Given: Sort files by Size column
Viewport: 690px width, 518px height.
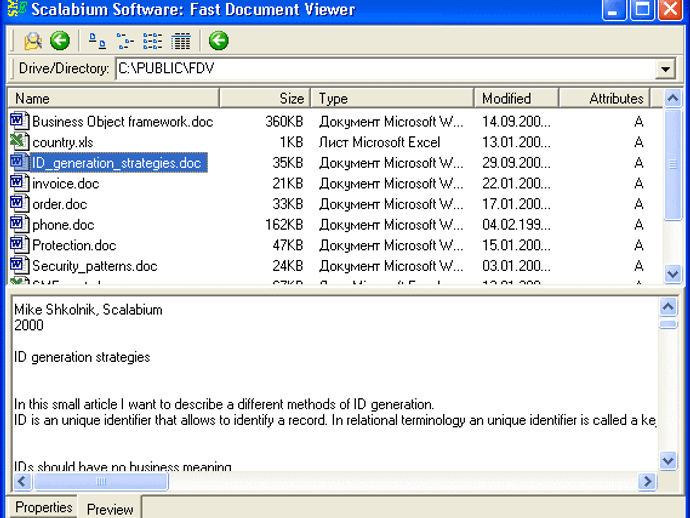Looking at the screenshot, I should pos(265,98).
